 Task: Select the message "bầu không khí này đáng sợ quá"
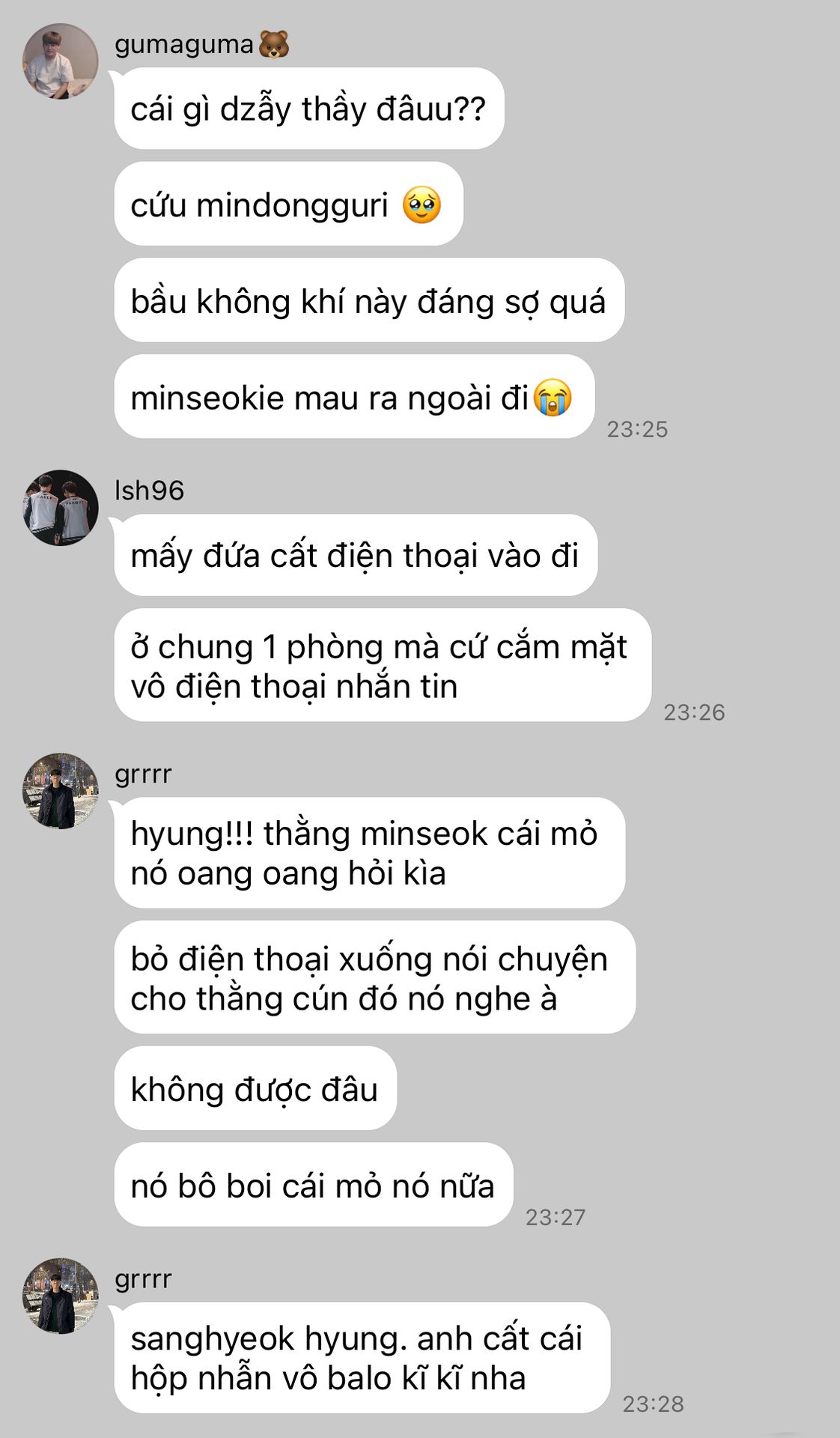coord(369,300)
